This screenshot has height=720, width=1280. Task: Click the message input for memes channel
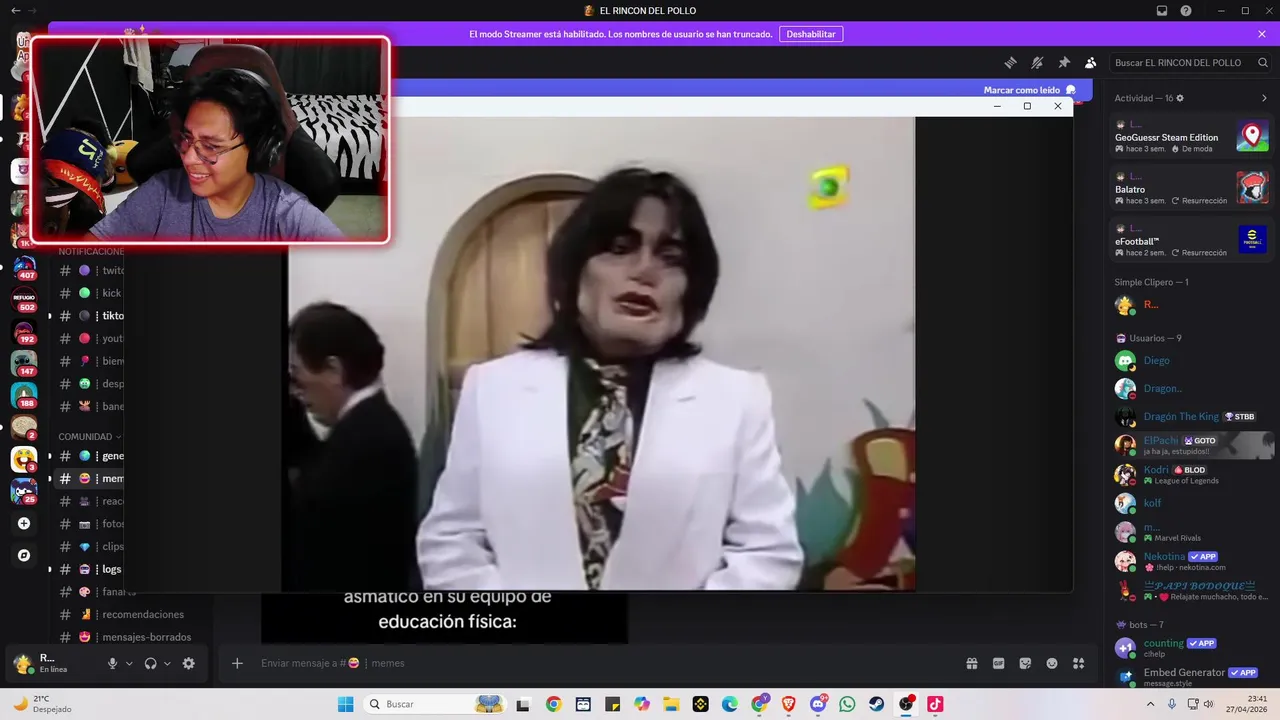600,663
